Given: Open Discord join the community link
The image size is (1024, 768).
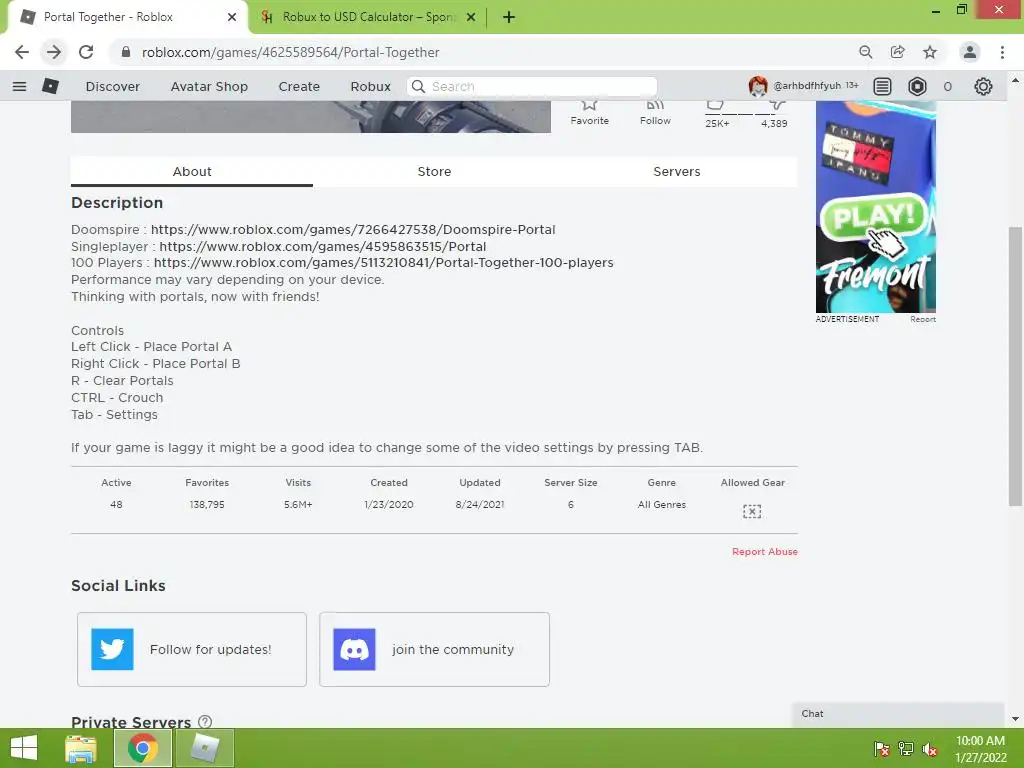Looking at the screenshot, I should pyautogui.click(x=434, y=649).
